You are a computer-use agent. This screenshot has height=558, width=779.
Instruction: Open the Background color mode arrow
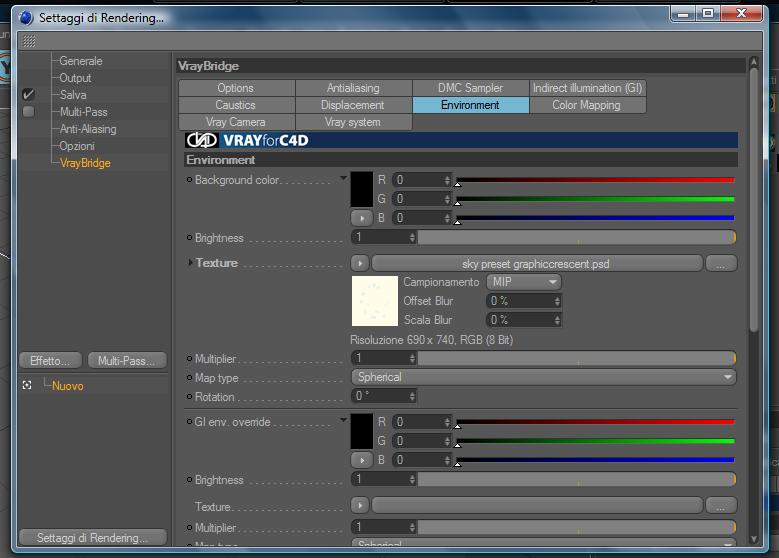click(x=343, y=178)
